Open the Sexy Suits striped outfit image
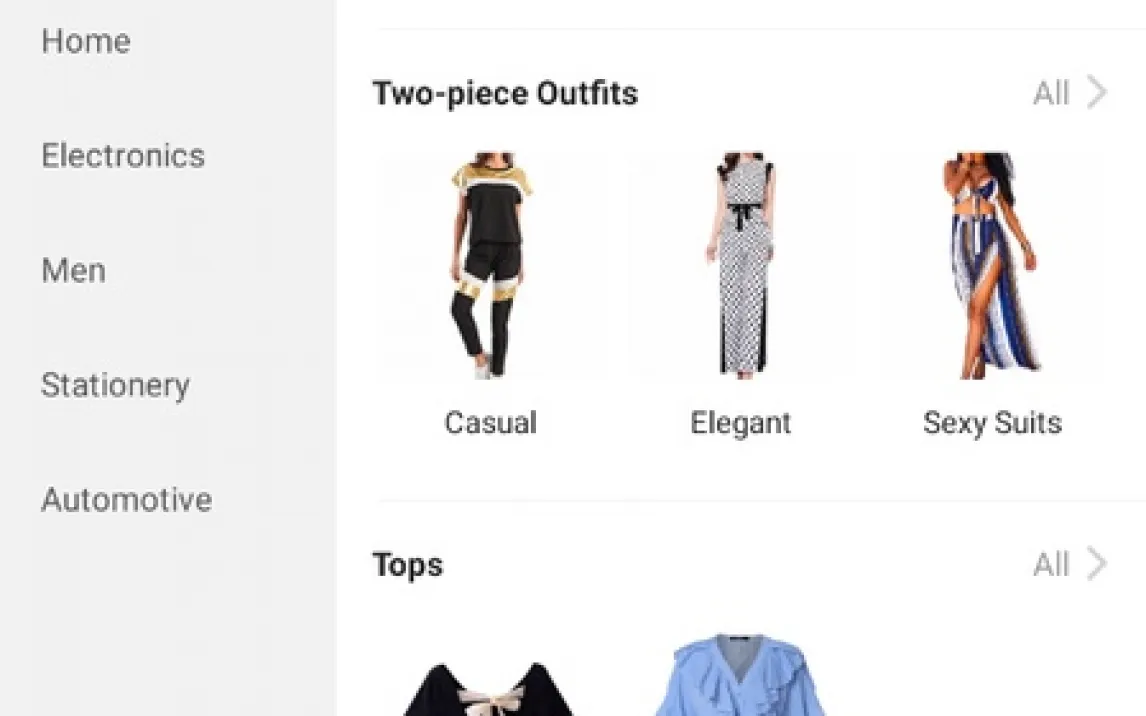The height and width of the screenshot is (716, 1146). (992, 265)
